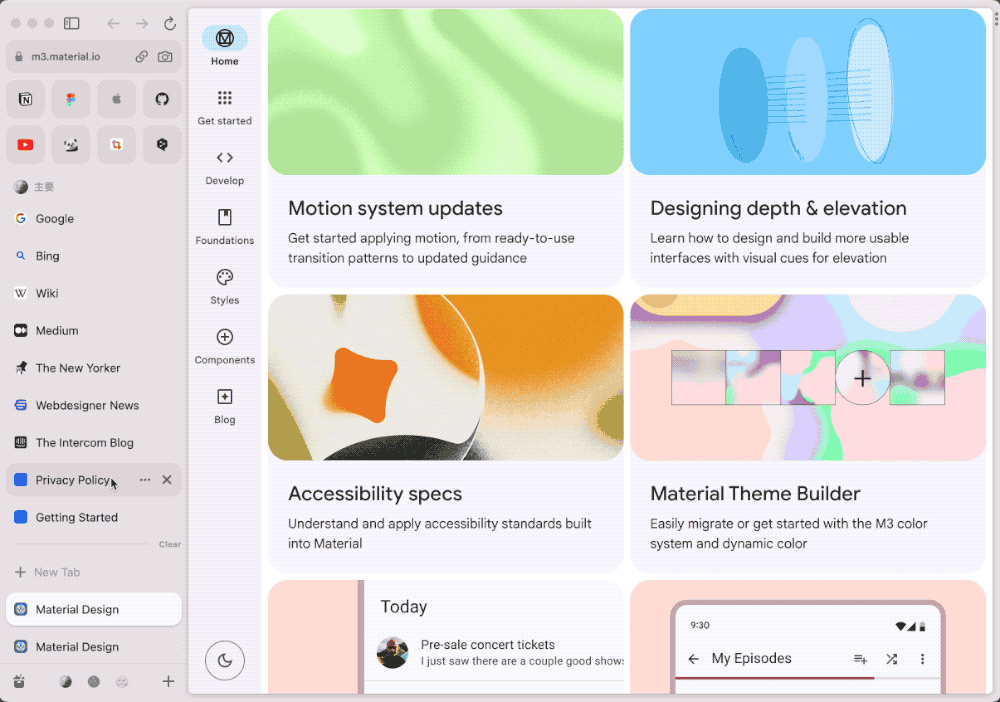Open the YouTube pinned favorite
Image resolution: width=1000 pixels, height=702 pixels.
(26, 145)
